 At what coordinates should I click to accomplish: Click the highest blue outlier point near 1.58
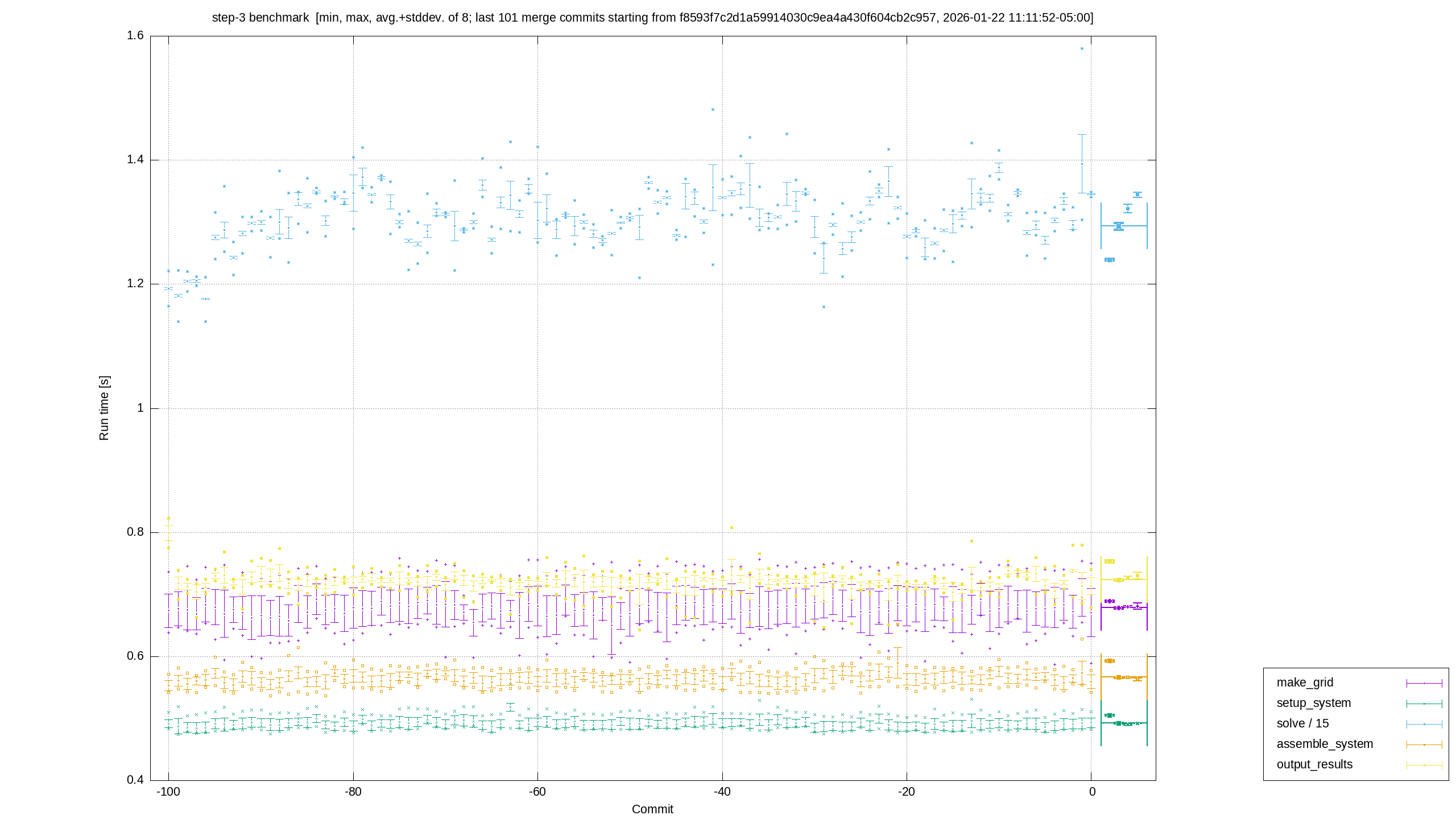pyautogui.click(x=1082, y=49)
